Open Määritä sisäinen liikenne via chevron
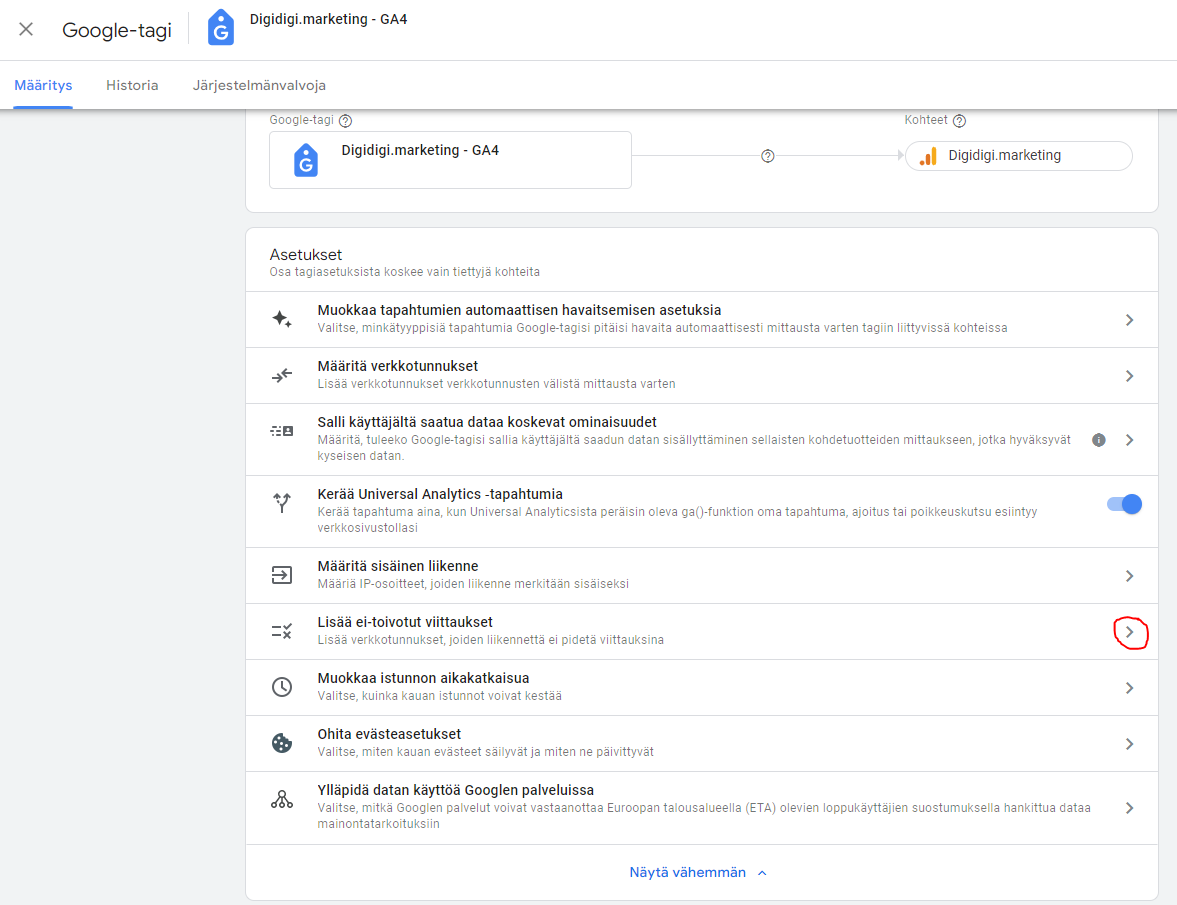The image size is (1177, 905). pos(1129,576)
